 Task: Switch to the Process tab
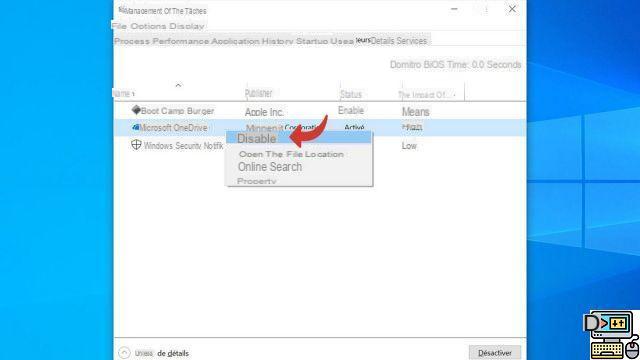[132, 41]
